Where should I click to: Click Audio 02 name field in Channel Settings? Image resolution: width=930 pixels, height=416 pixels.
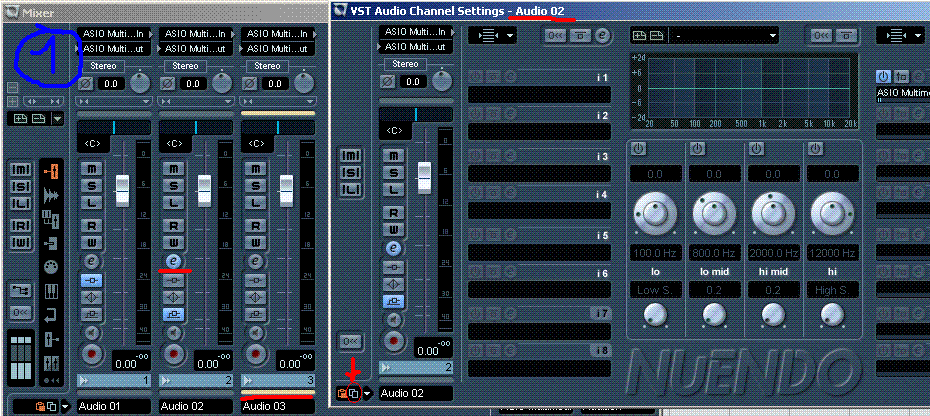point(416,393)
